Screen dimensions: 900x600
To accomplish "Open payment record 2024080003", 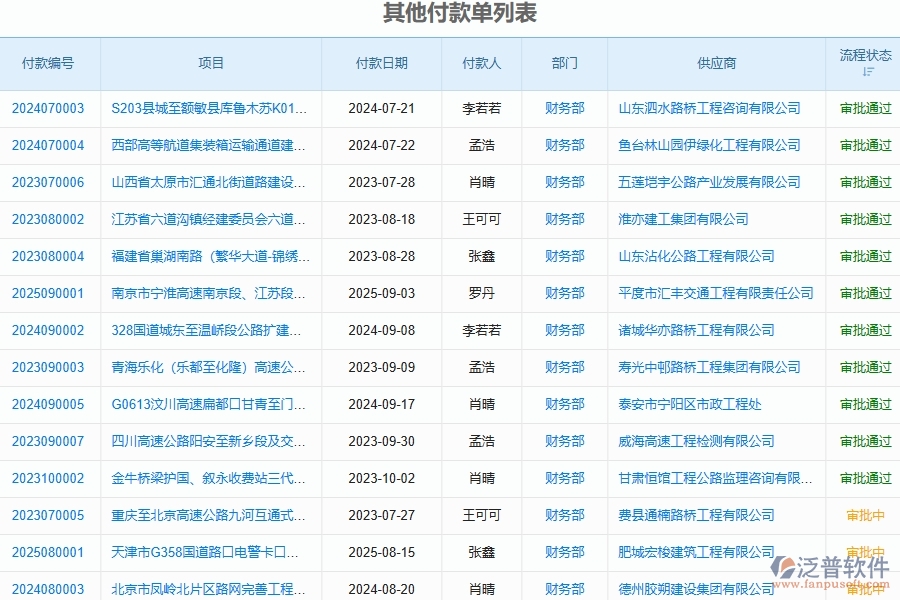I will 48,589.
